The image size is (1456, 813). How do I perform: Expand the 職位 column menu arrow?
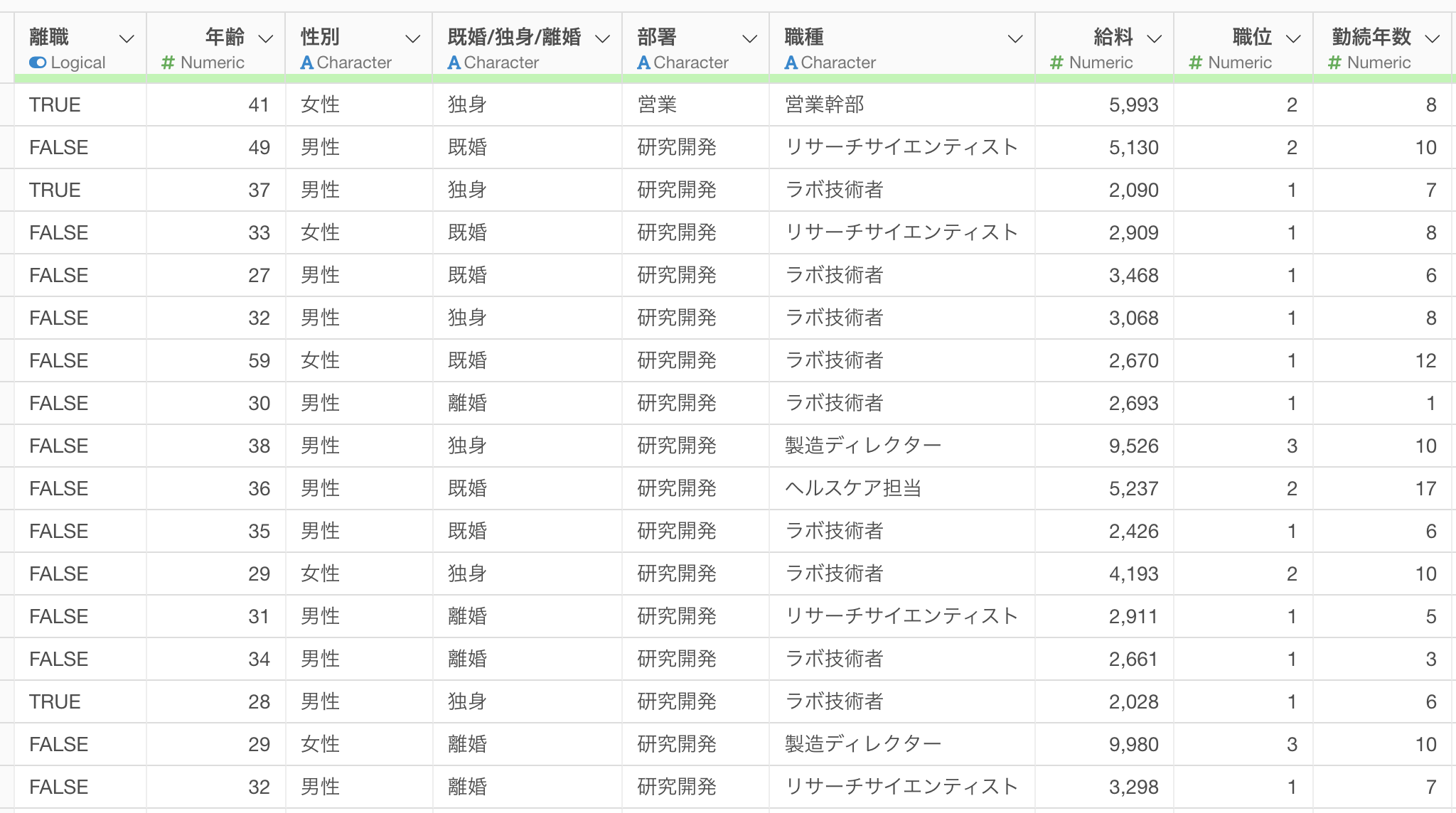[x=1293, y=38]
